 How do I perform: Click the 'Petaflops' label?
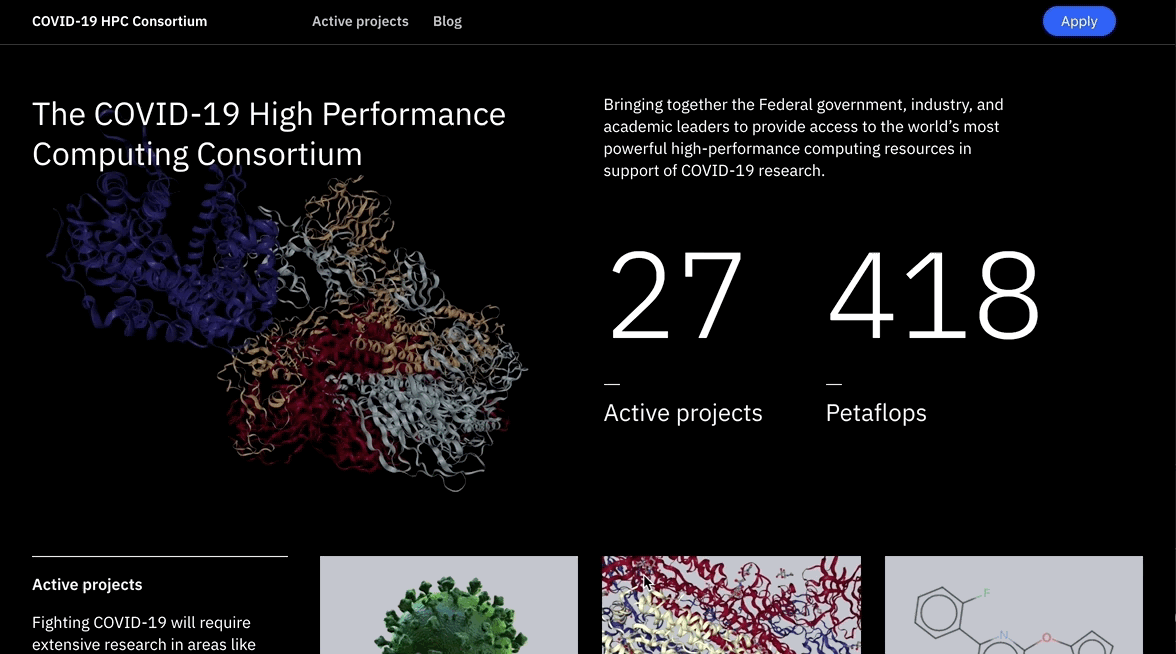[875, 412]
